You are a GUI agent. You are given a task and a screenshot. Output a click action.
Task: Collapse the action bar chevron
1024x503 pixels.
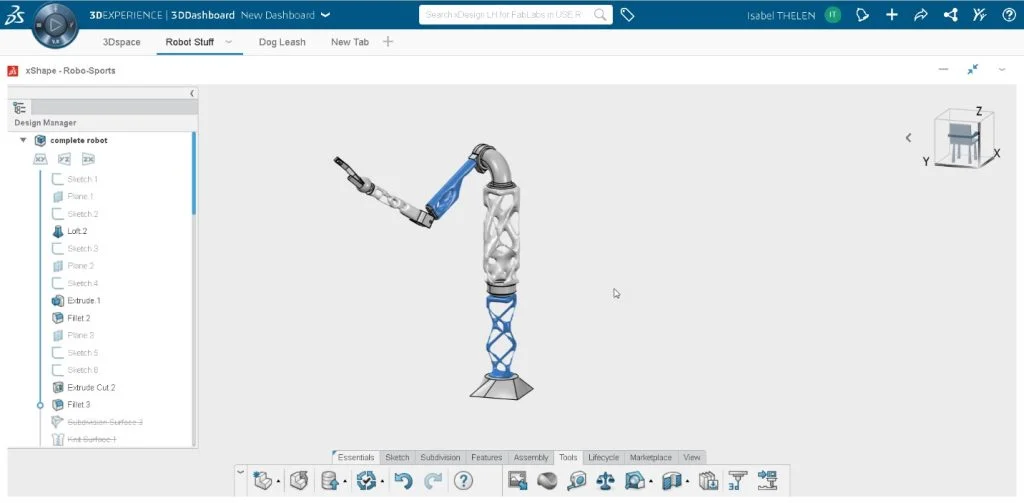(x=240, y=472)
